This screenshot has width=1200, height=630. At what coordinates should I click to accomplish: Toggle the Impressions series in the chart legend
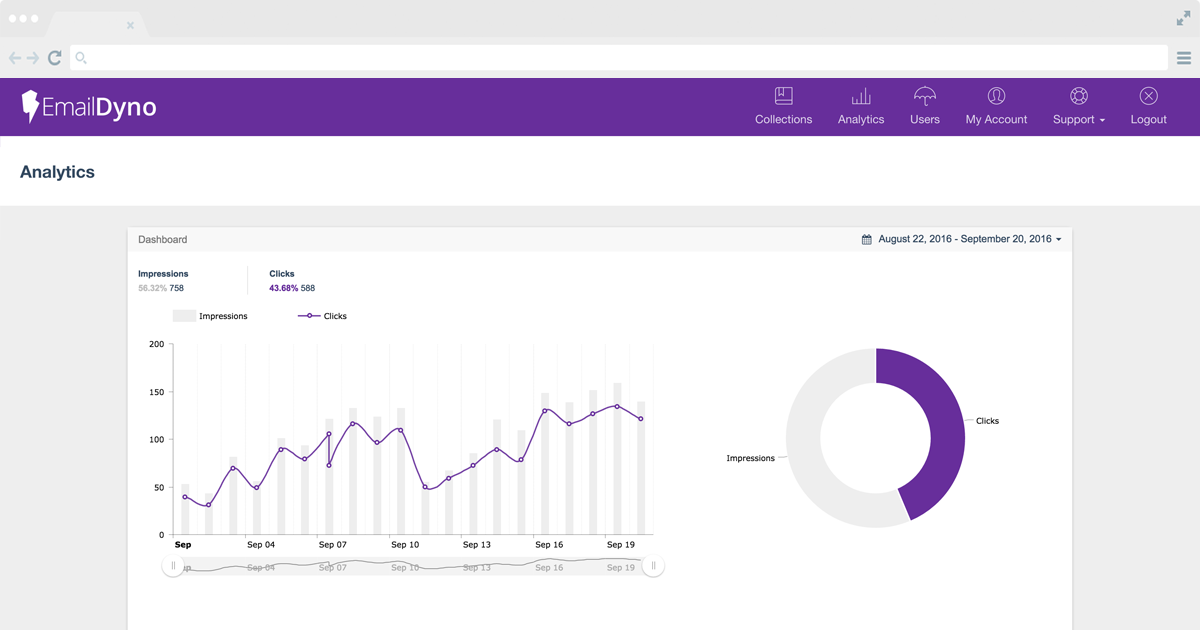pyautogui.click(x=210, y=316)
